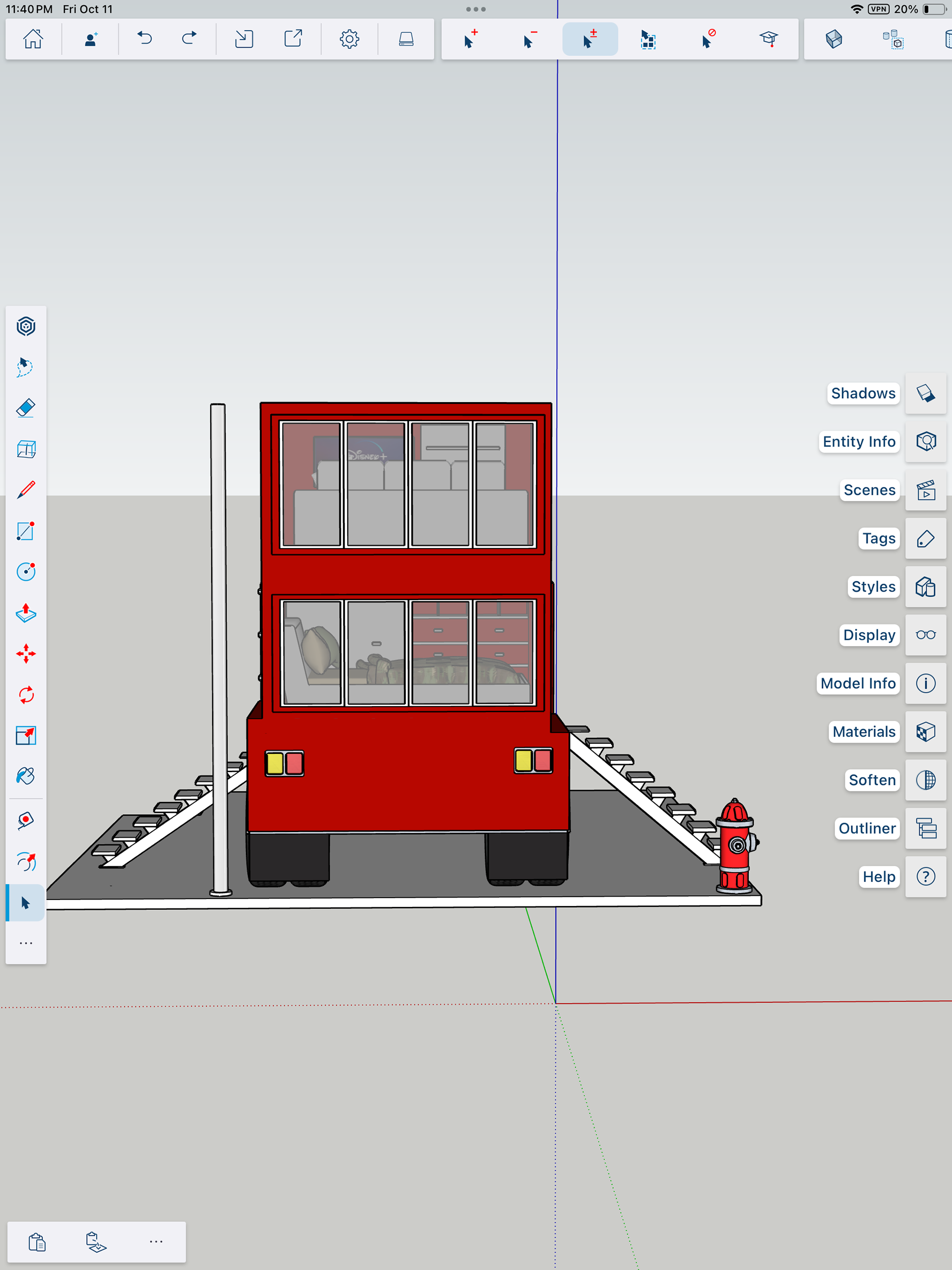Image resolution: width=952 pixels, height=1270 pixels.
Task: Click the Shadows label button
Action: point(862,393)
